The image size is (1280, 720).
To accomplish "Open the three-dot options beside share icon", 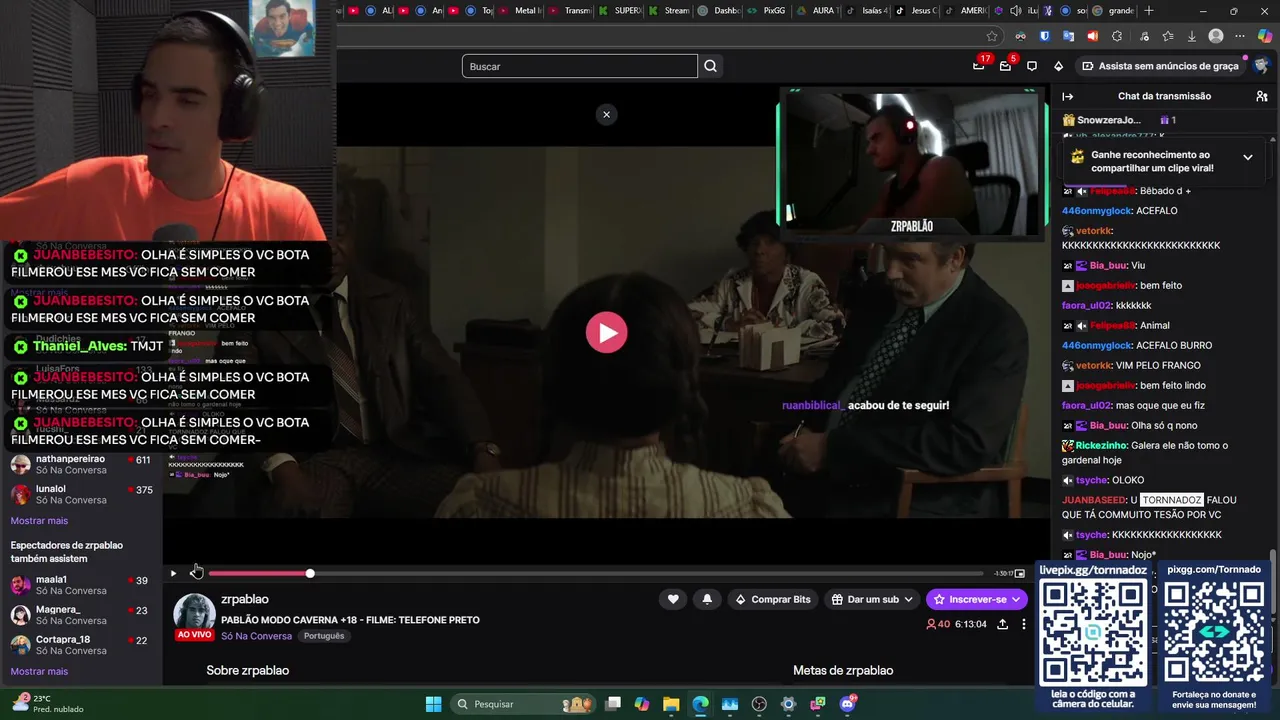I will (1023, 624).
